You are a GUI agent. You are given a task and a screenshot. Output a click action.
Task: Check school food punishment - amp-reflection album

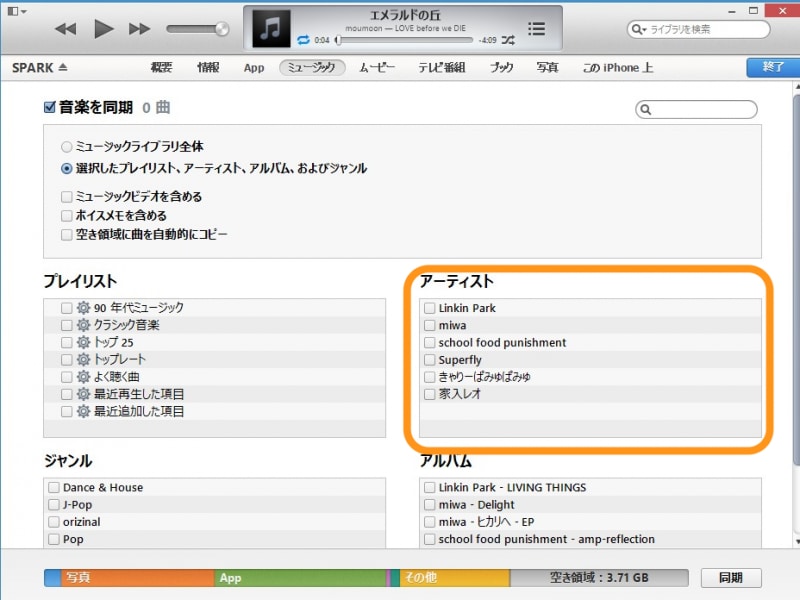pyautogui.click(x=430, y=539)
